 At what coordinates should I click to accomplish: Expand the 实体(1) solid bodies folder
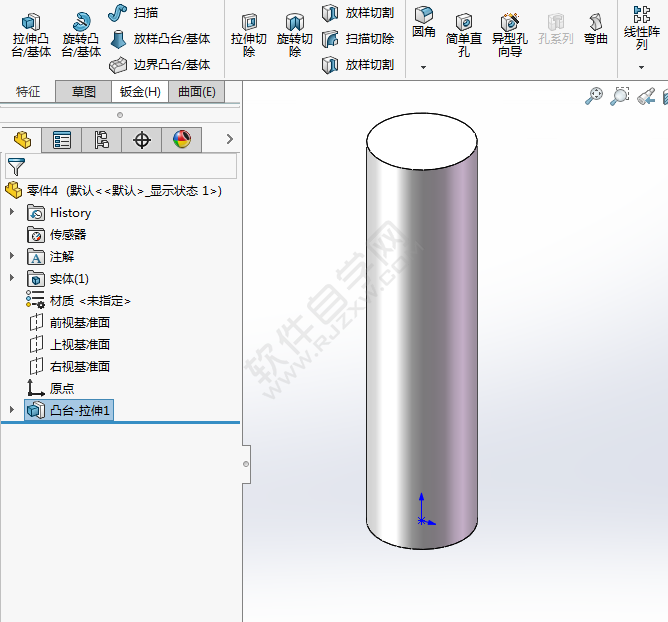pyautogui.click(x=12, y=278)
